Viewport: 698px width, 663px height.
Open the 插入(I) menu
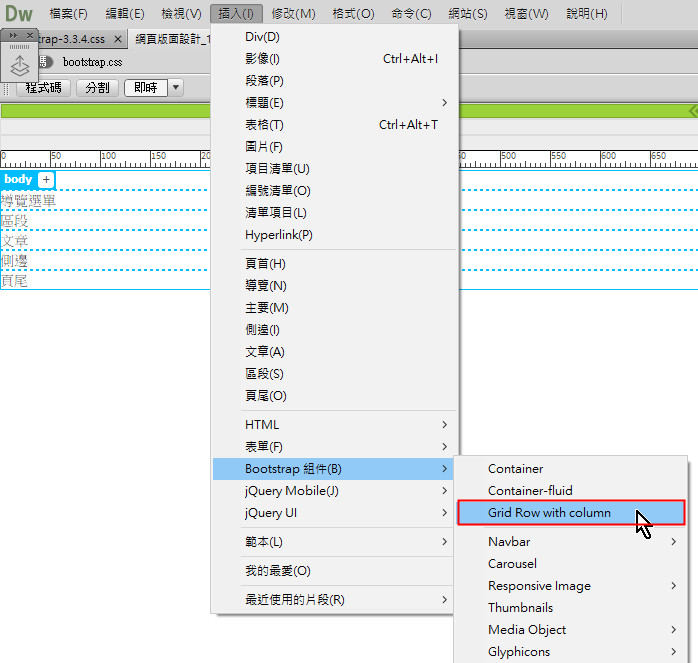click(236, 14)
